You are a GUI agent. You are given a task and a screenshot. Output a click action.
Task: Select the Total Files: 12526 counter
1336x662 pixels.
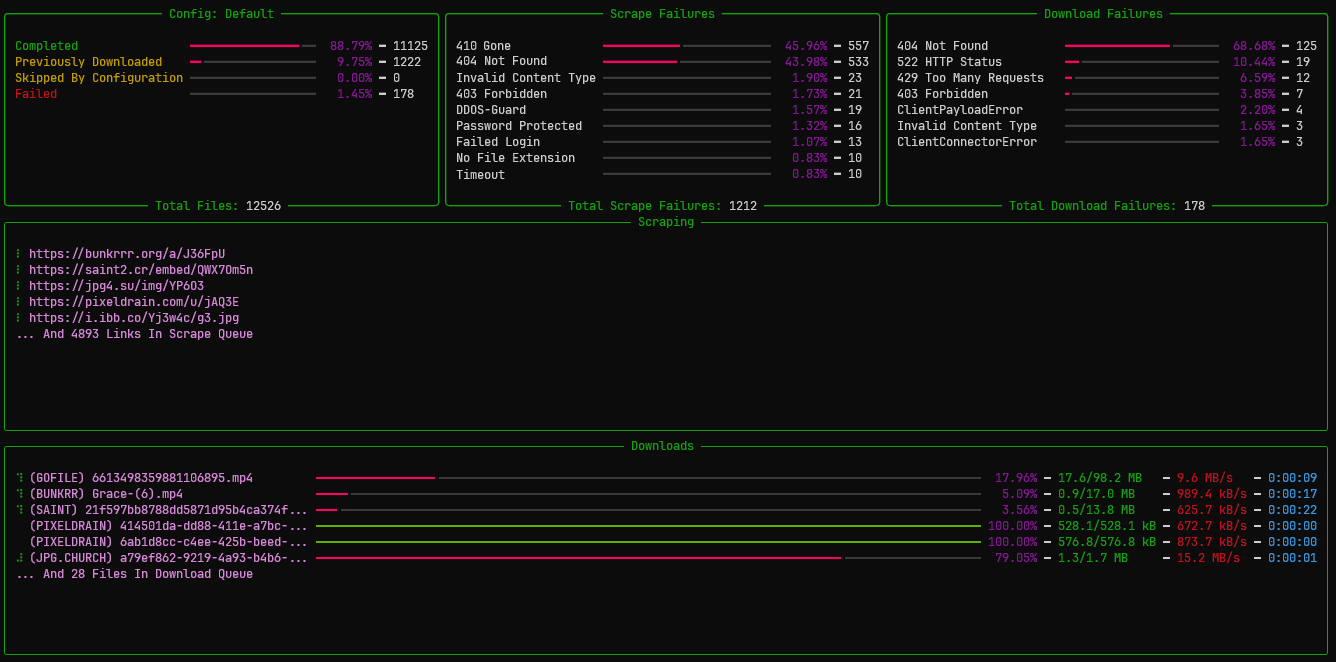(222, 205)
